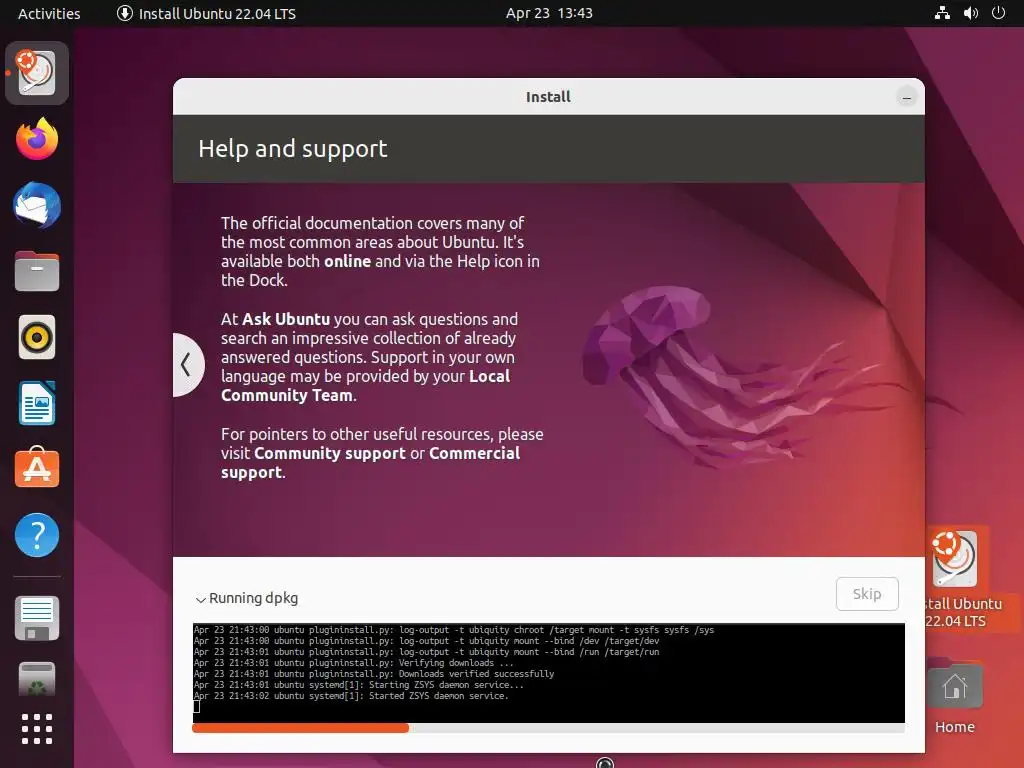Open the volume icon in top bar

coord(971,13)
